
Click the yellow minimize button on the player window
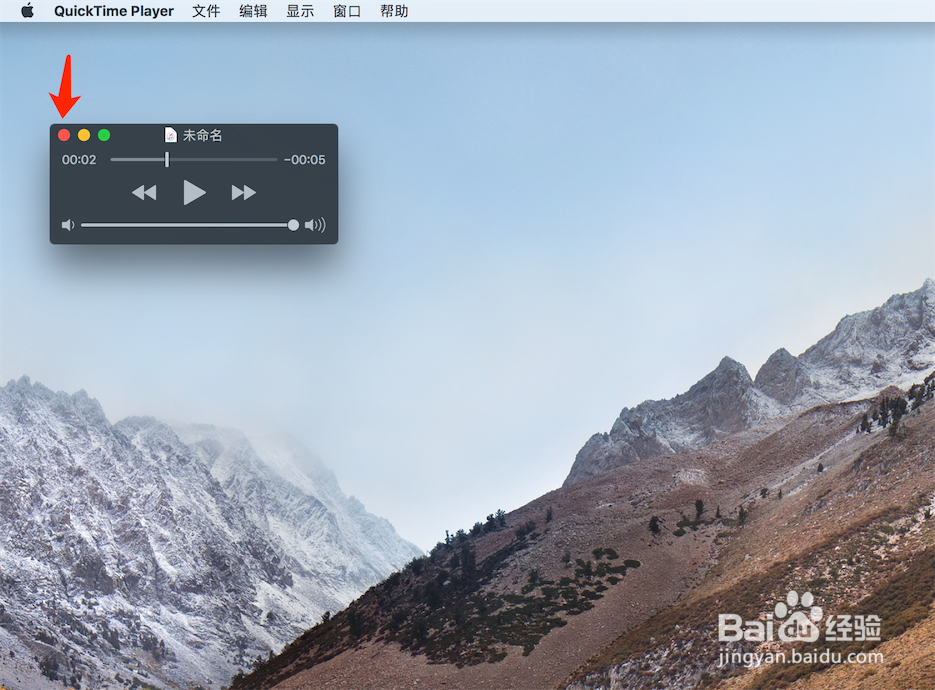83,134
